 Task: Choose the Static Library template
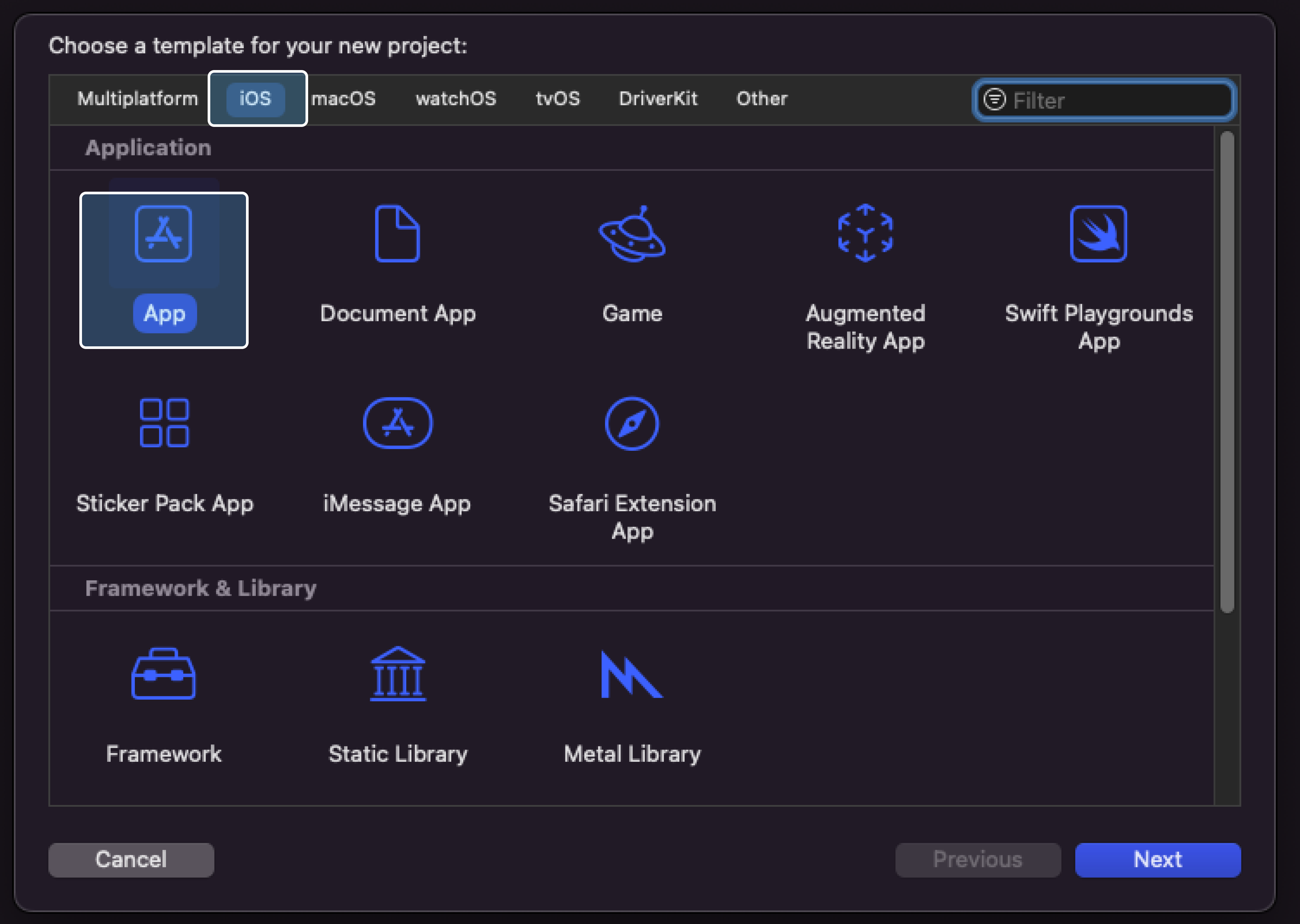point(397,674)
